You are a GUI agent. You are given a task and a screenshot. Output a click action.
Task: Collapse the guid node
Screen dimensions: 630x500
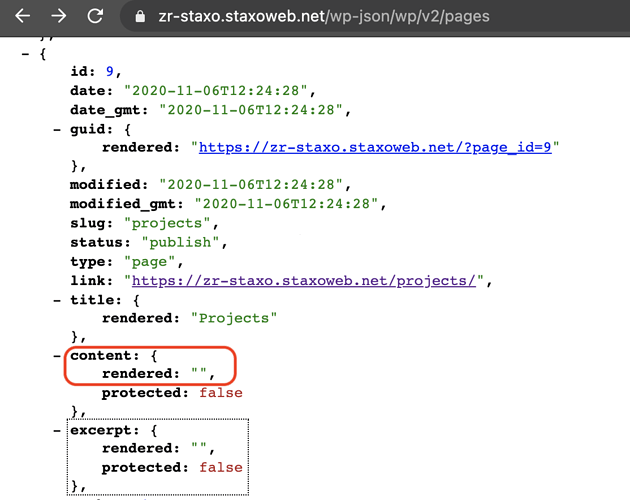pyautogui.click(x=58, y=129)
